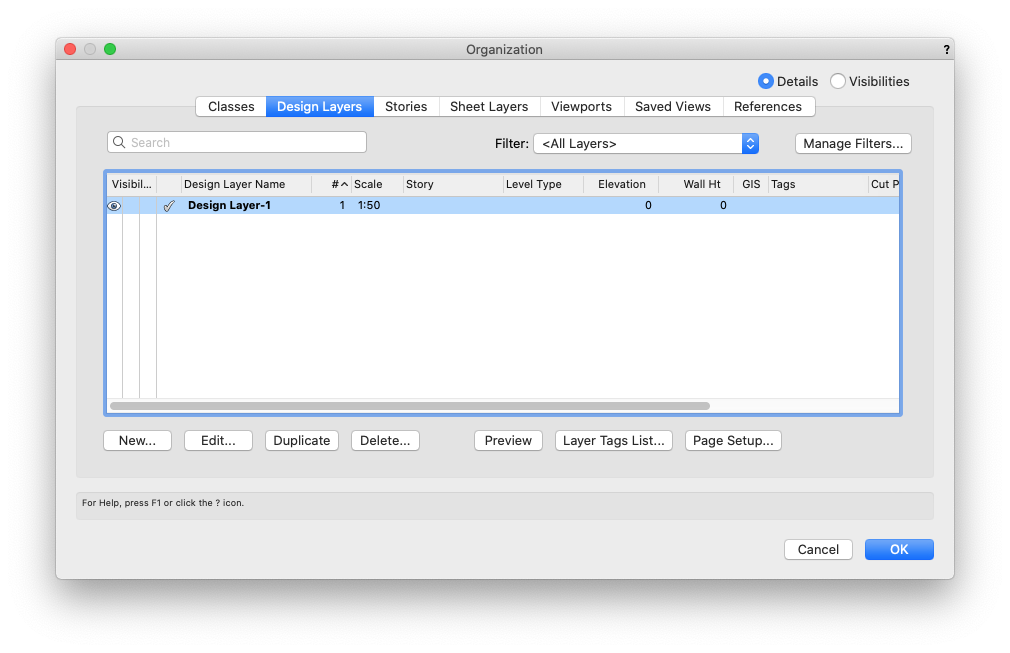1010x653 pixels.
Task: Click the Delete... button
Action: pyautogui.click(x=385, y=440)
